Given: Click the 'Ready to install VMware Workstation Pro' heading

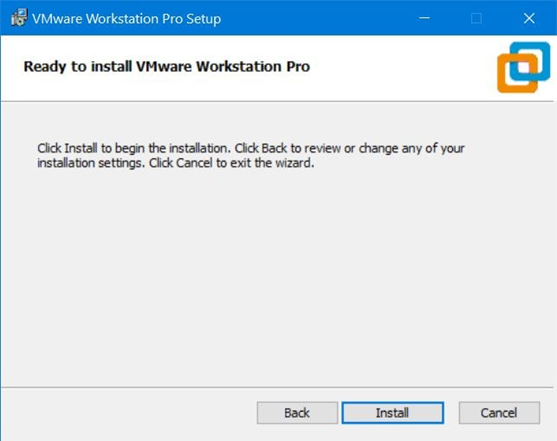Looking at the screenshot, I should [x=167, y=66].
